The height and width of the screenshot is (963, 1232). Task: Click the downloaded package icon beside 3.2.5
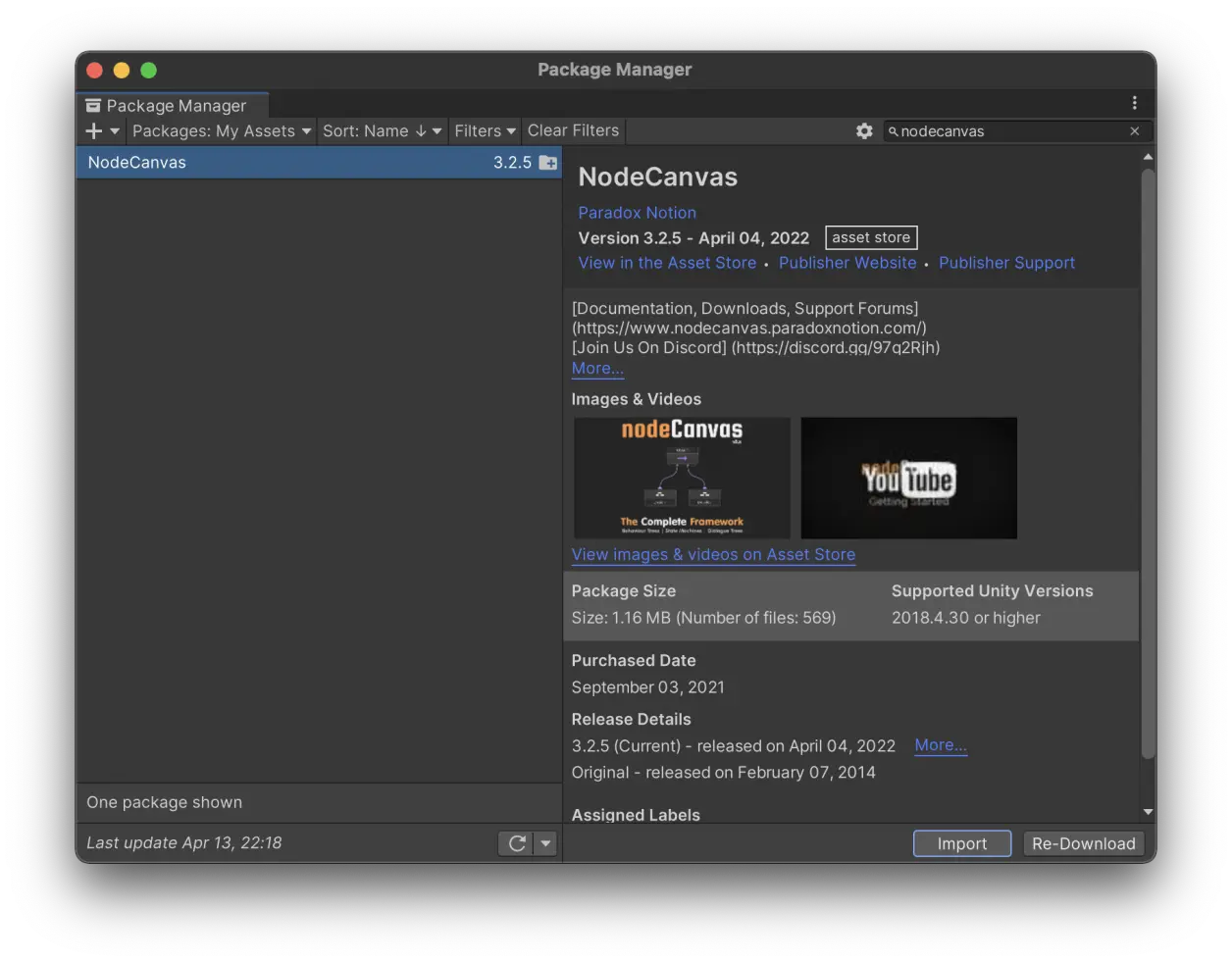(548, 163)
